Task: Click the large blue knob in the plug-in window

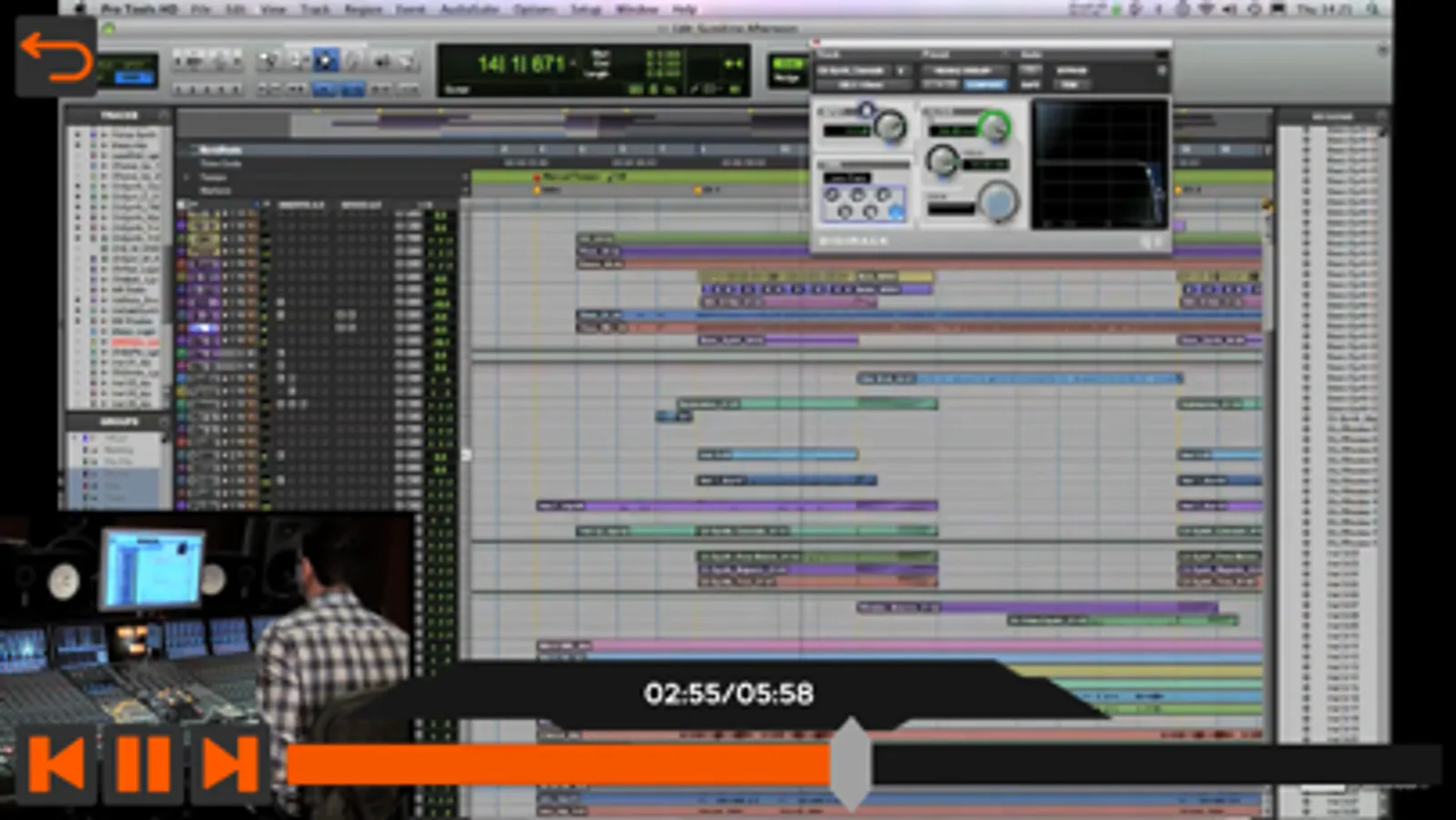Action: click(998, 200)
